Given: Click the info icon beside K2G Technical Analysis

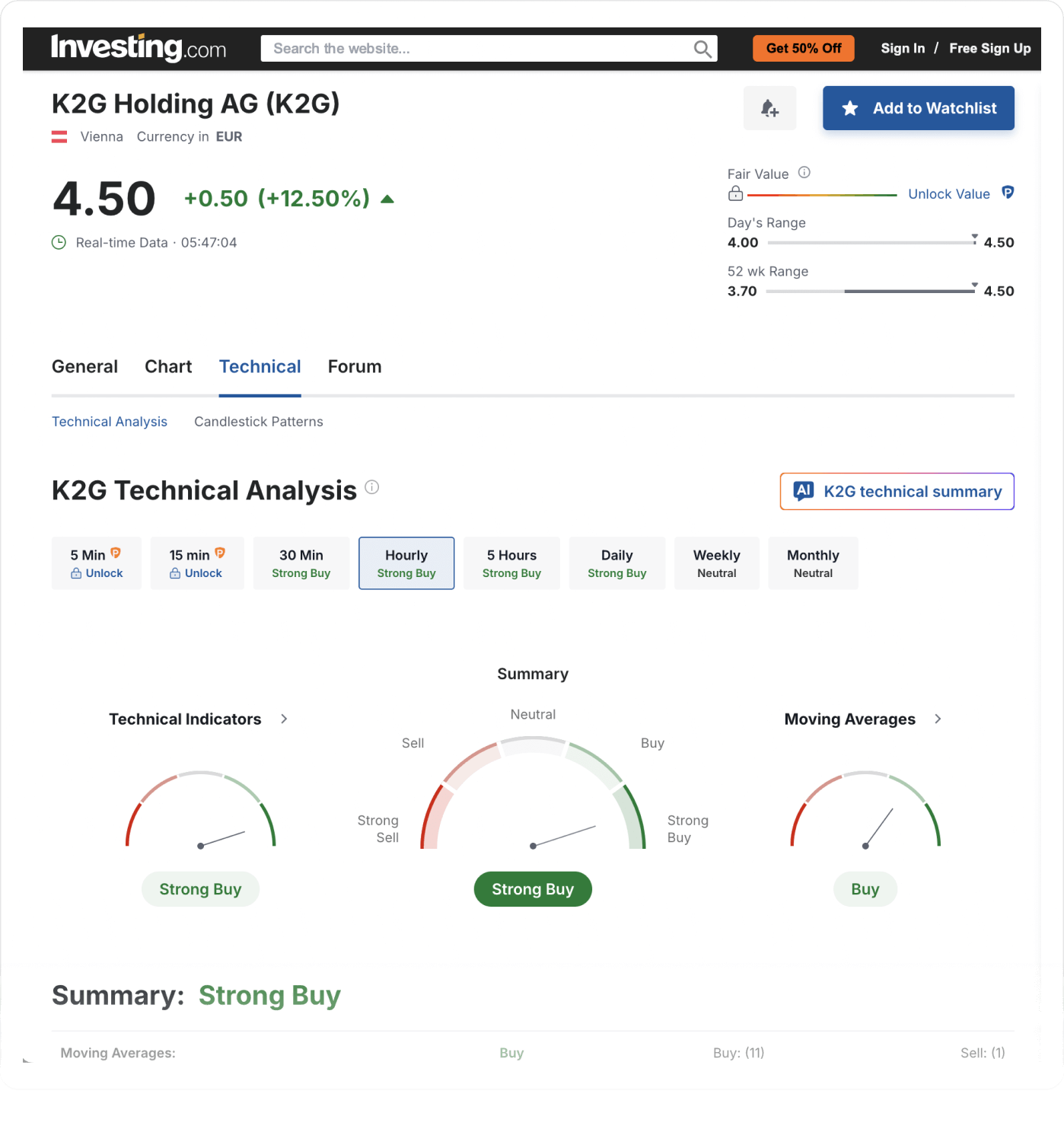Looking at the screenshot, I should pos(372,486).
